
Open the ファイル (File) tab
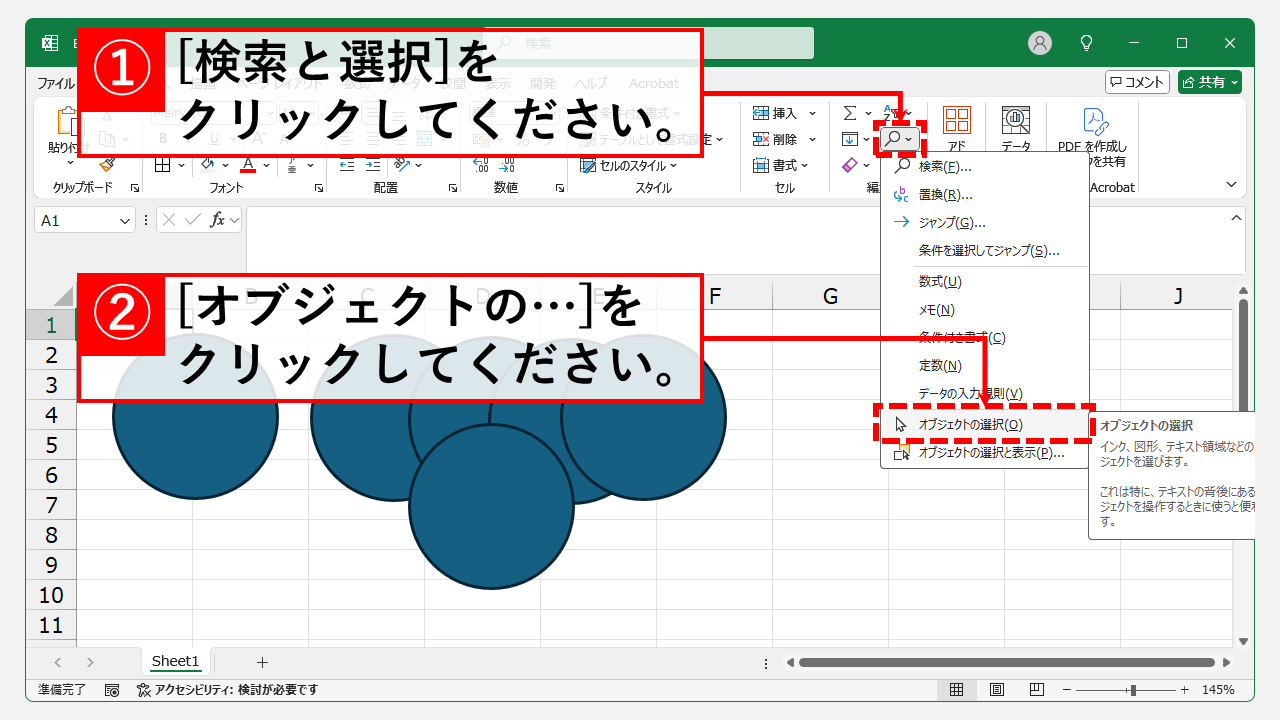point(56,83)
